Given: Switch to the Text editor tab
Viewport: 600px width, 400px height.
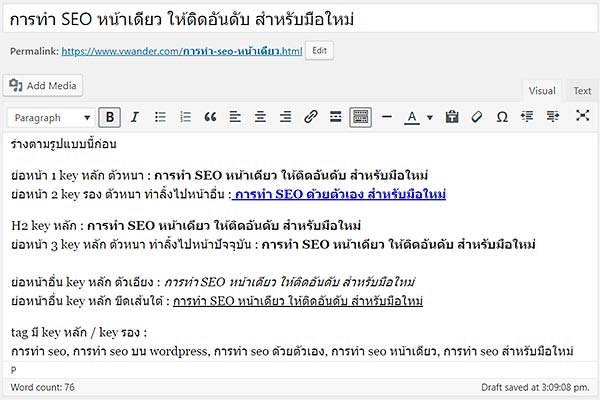Looking at the screenshot, I should (x=582, y=91).
